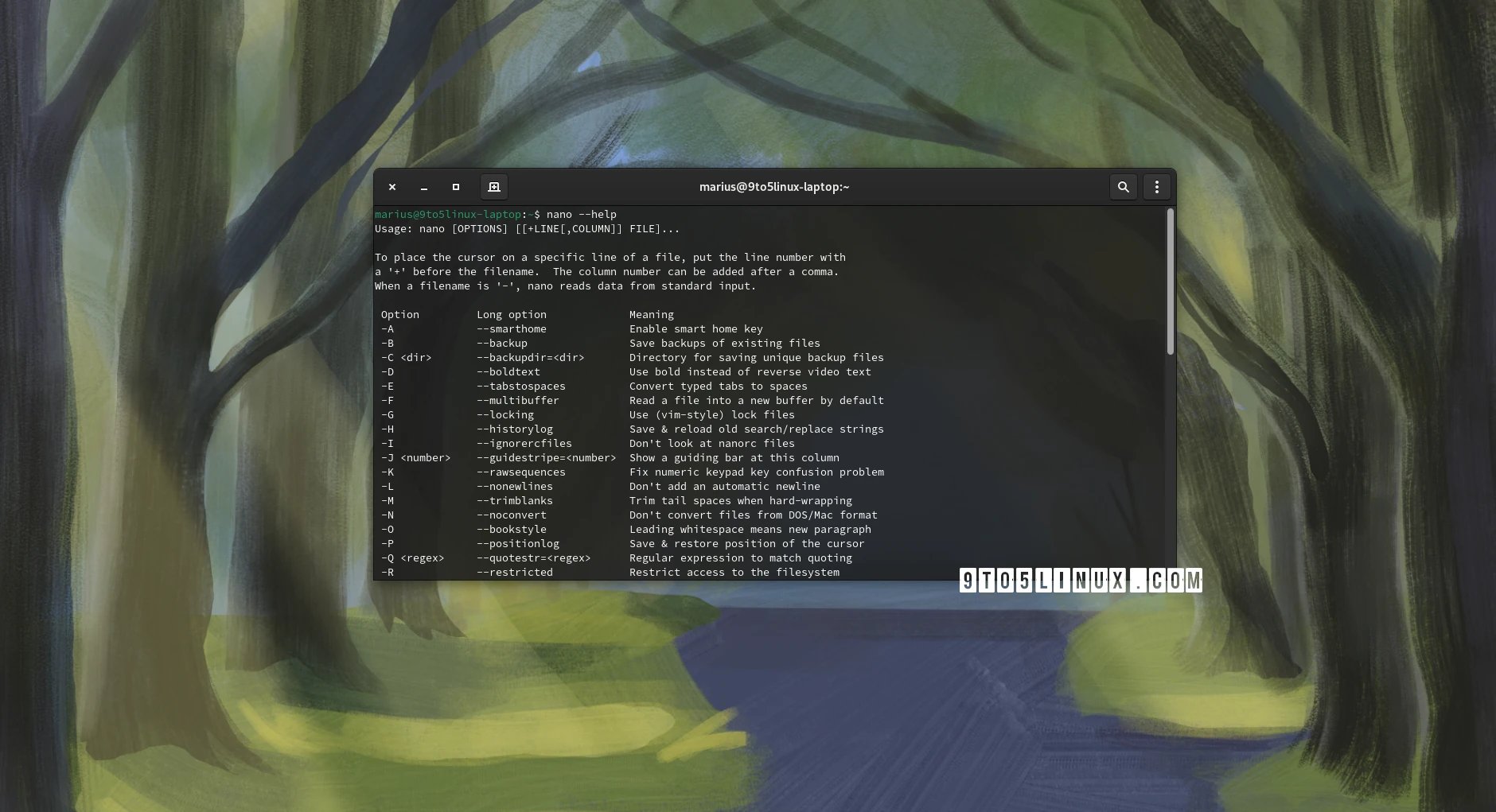This screenshot has width=1496, height=812.
Task: Open the three-dot terminal menu
Action: (x=1156, y=187)
